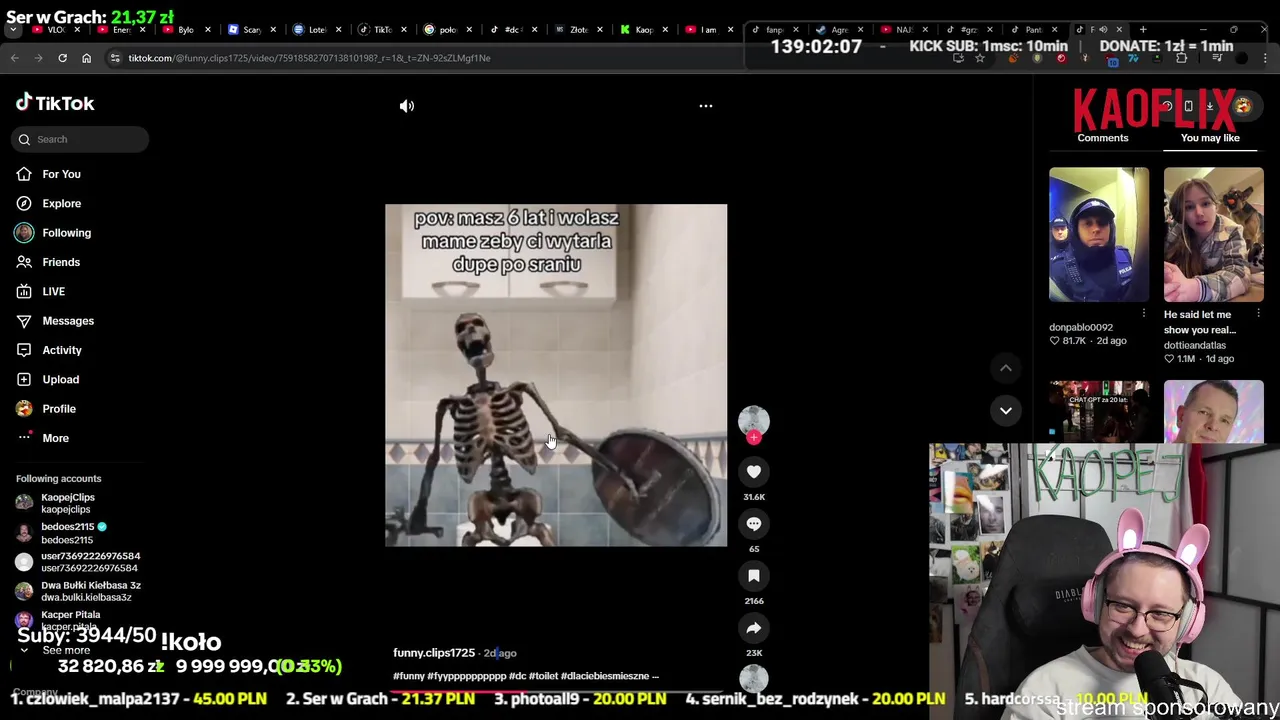Open creator avatar beside the video
The image size is (1280, 720).
pos(754,421)
